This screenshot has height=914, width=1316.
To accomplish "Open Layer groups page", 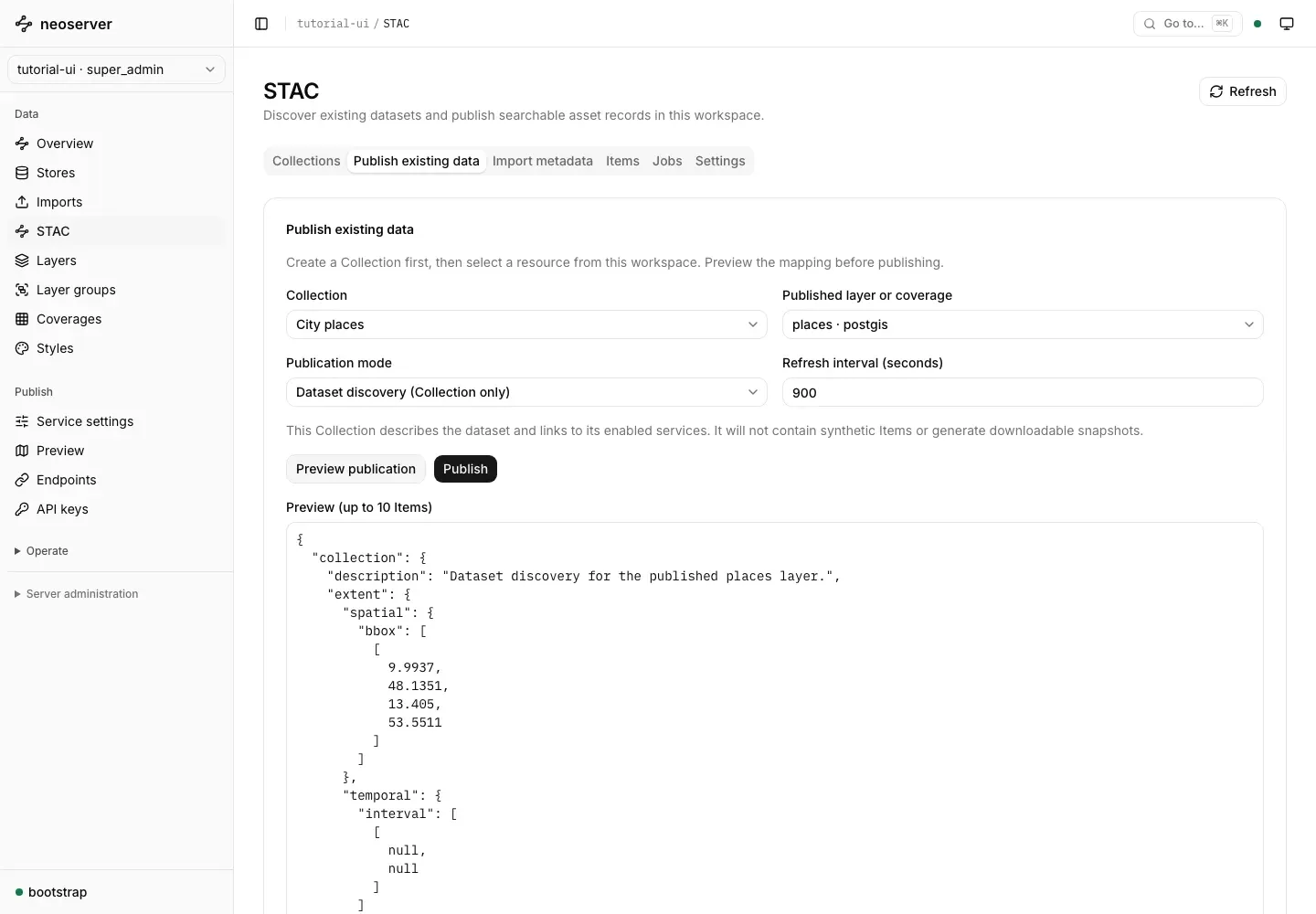I will click(116, 290).
